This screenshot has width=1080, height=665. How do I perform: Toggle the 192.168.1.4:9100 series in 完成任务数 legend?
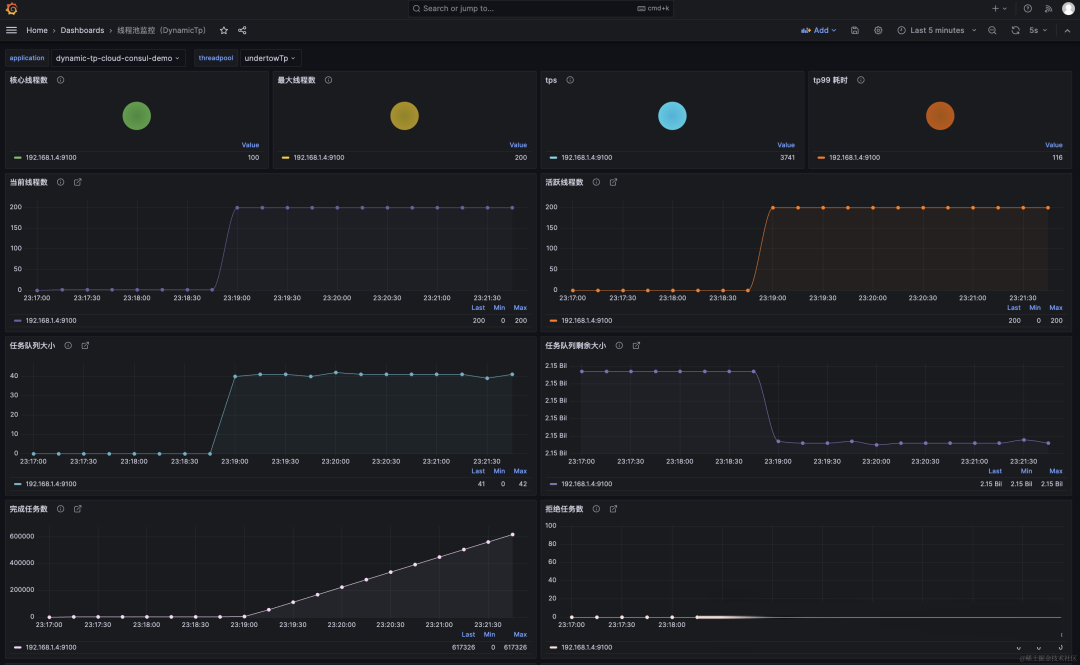click(x=53, y=647)
